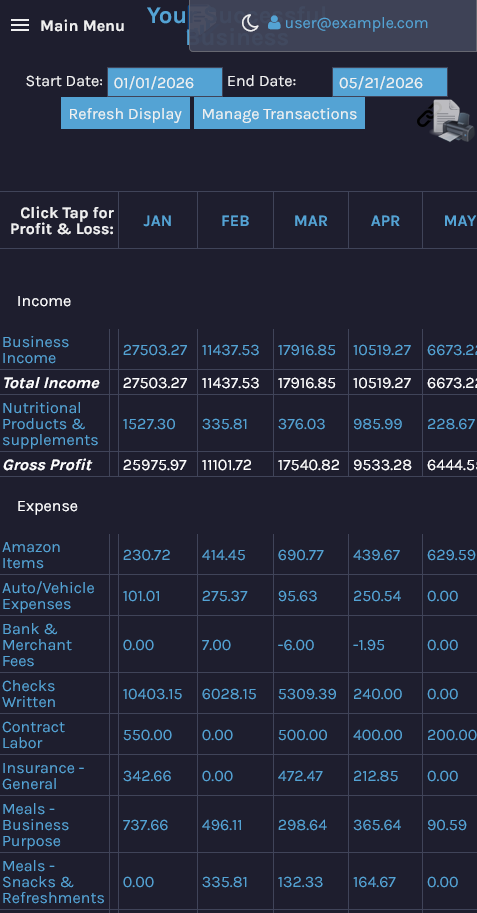This screenshot has height=913, width=477.
Task: Open user@example.com account link
Action: pyautogui.click(x=356, y=23)
